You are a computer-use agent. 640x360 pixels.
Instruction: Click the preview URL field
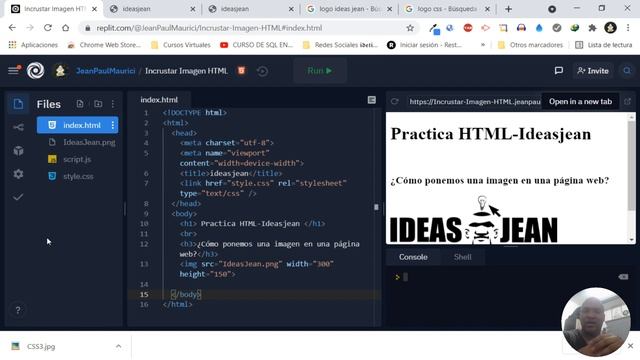click(475, 102)
